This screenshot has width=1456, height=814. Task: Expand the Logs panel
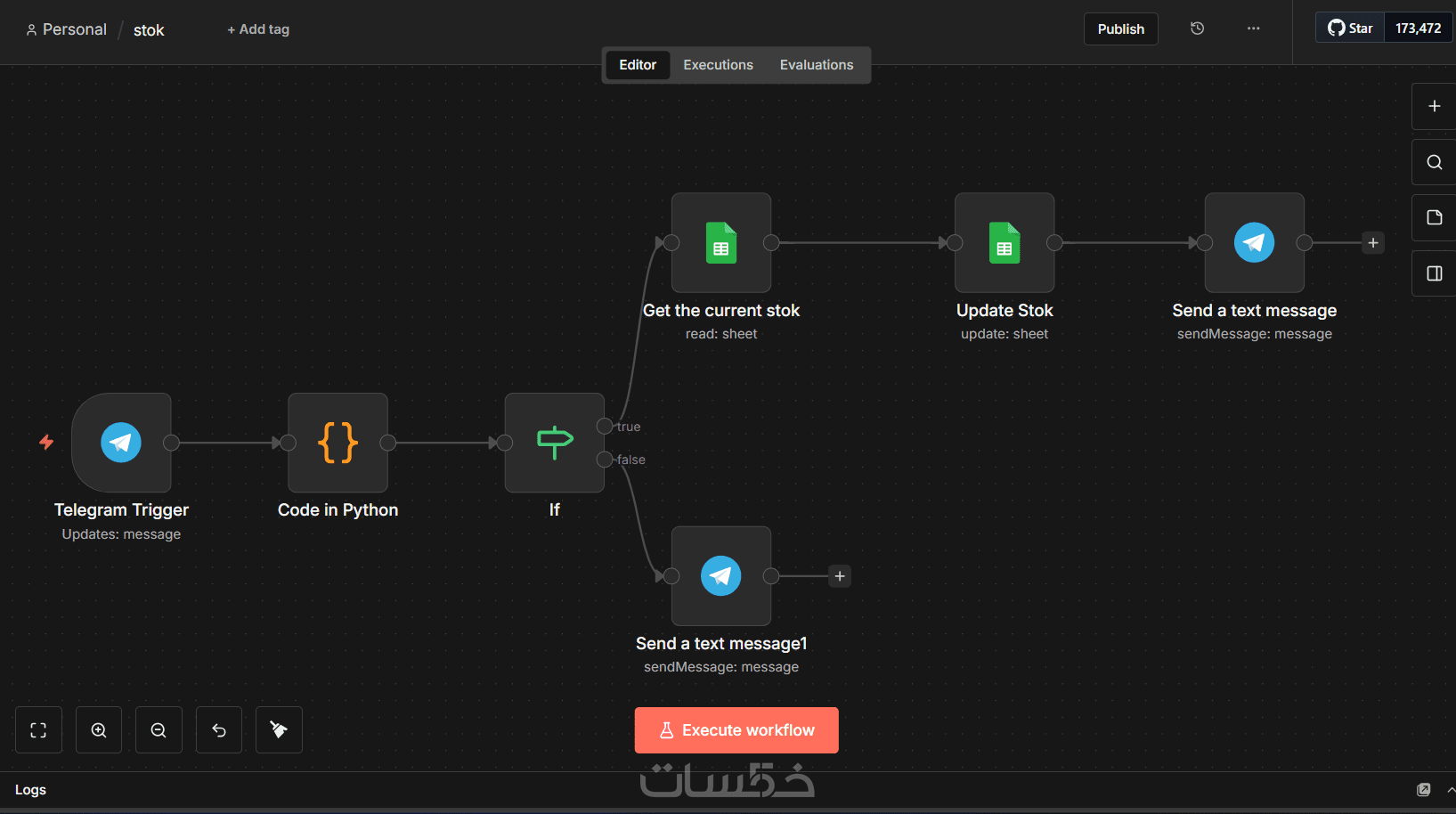pyautogui.click(x=1450, y=790)
